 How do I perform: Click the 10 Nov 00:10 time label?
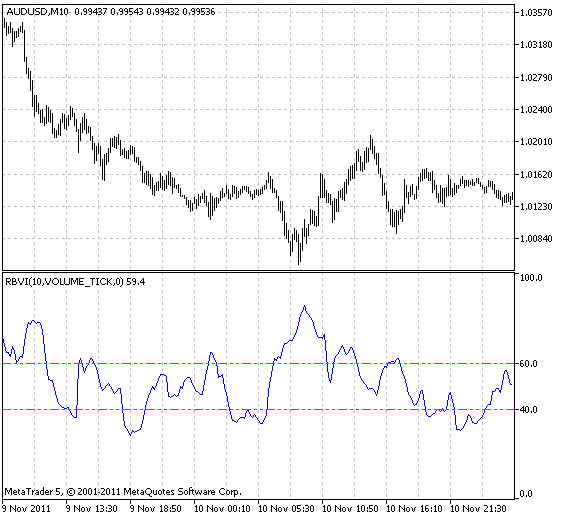(222, 508)
